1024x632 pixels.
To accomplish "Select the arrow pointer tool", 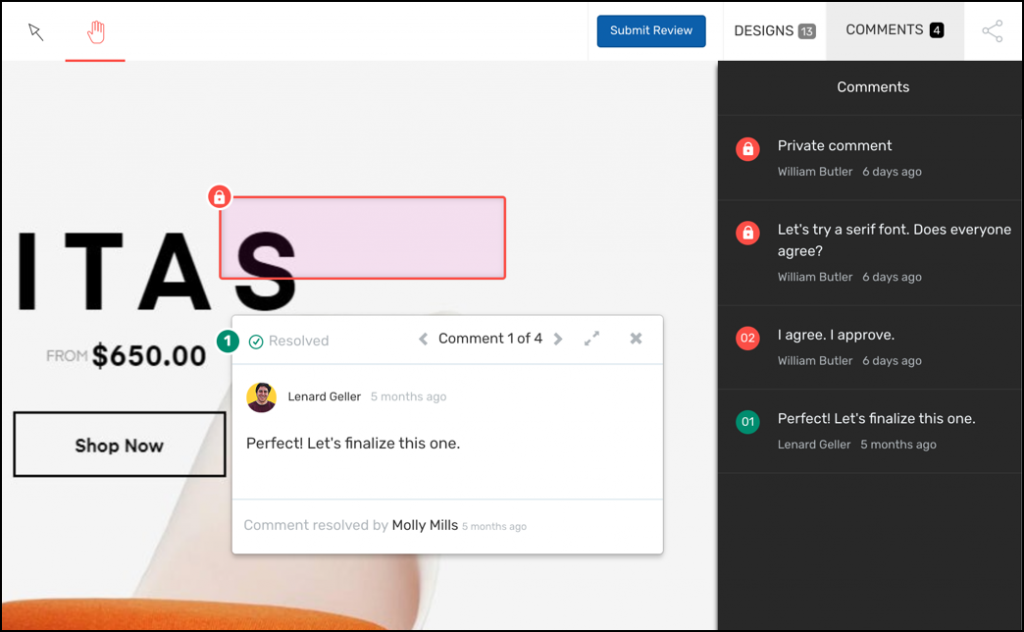I will tap(36, 33).
